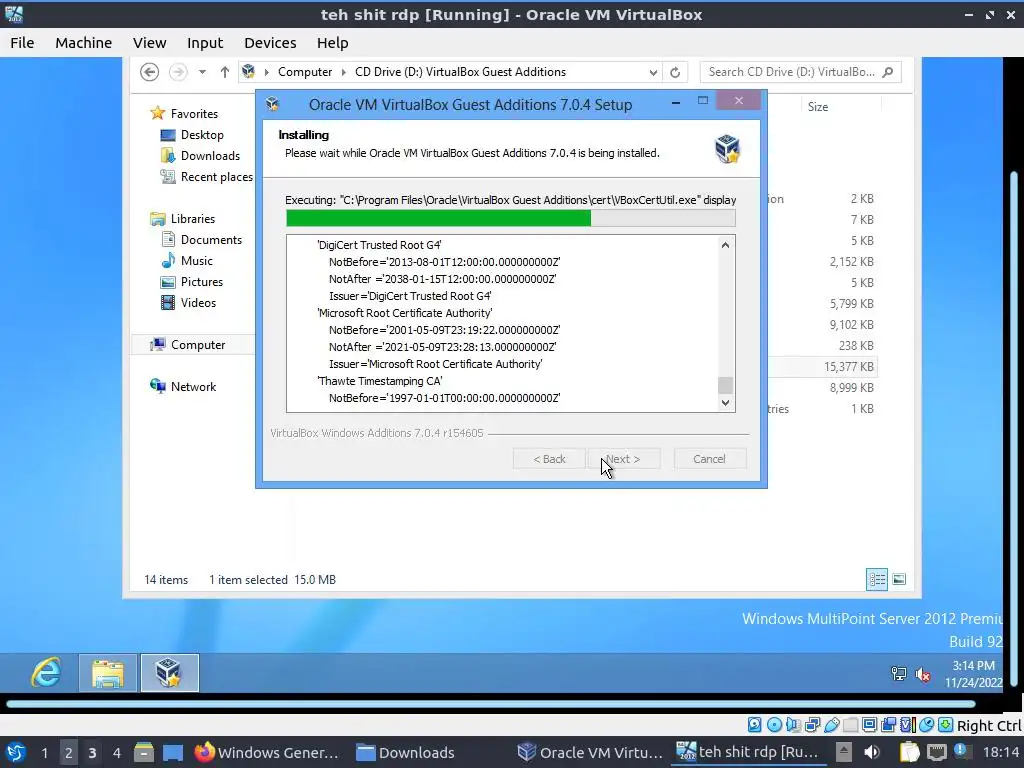Click the guest network tray icon
Screen dimensions: 1024x768
899,674
